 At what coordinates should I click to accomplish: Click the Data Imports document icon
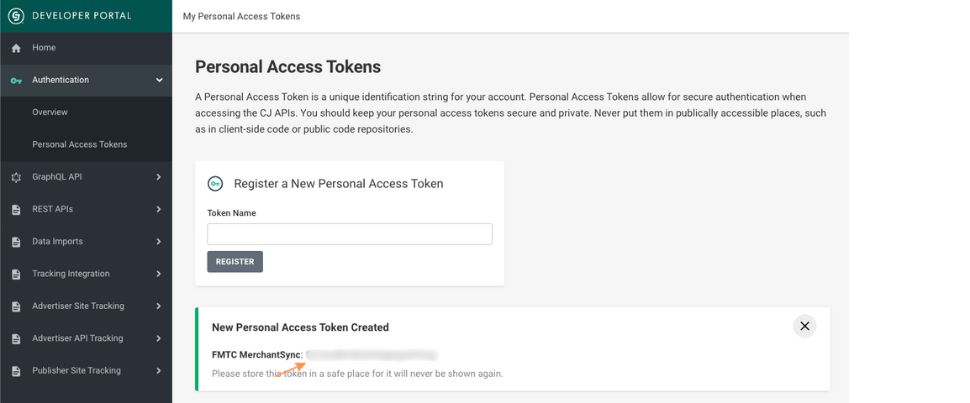coord(16,242)
